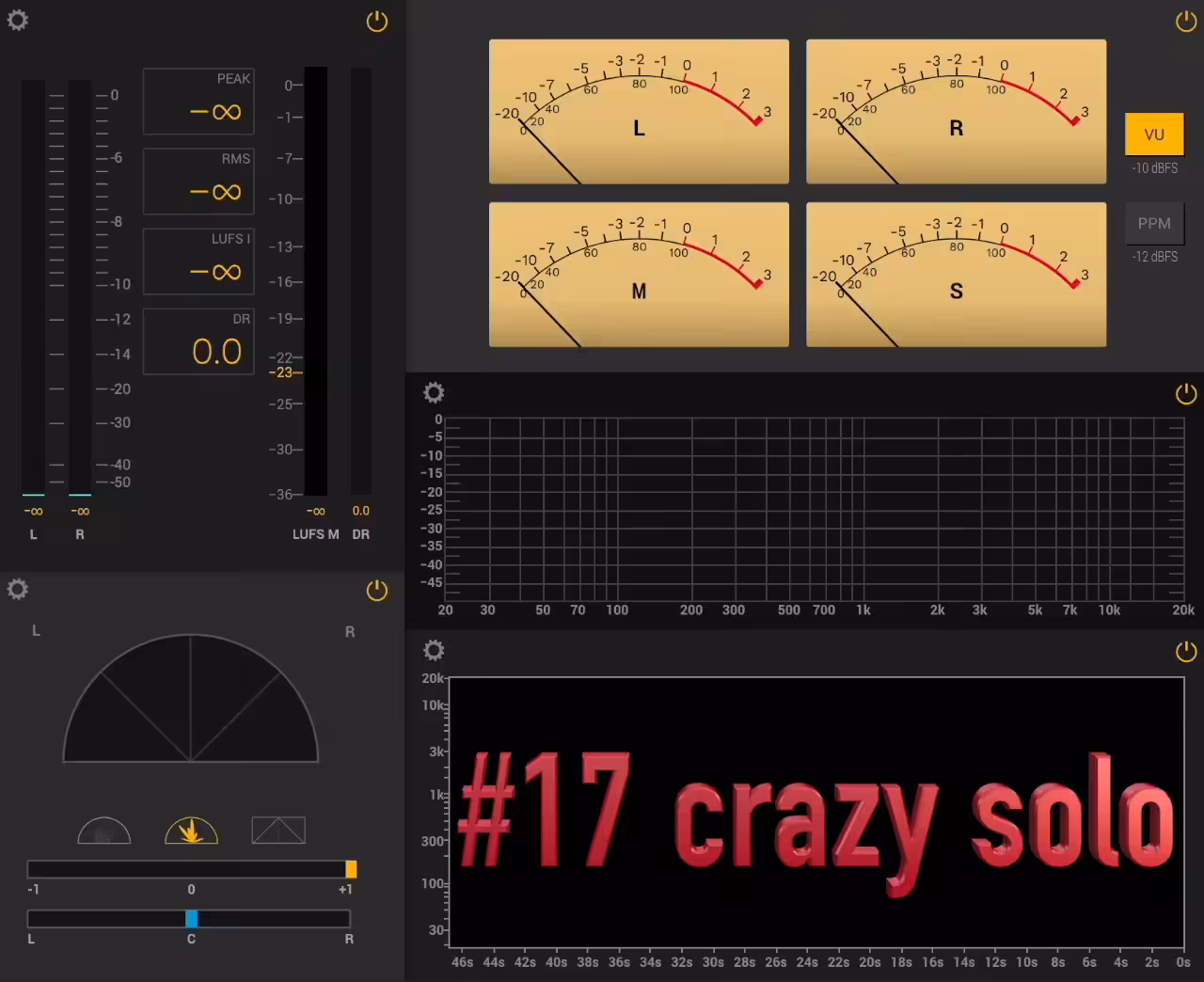
Task: Click the -23 LUFS target marker
Action: pyautogui.click(x=286, y=372)
